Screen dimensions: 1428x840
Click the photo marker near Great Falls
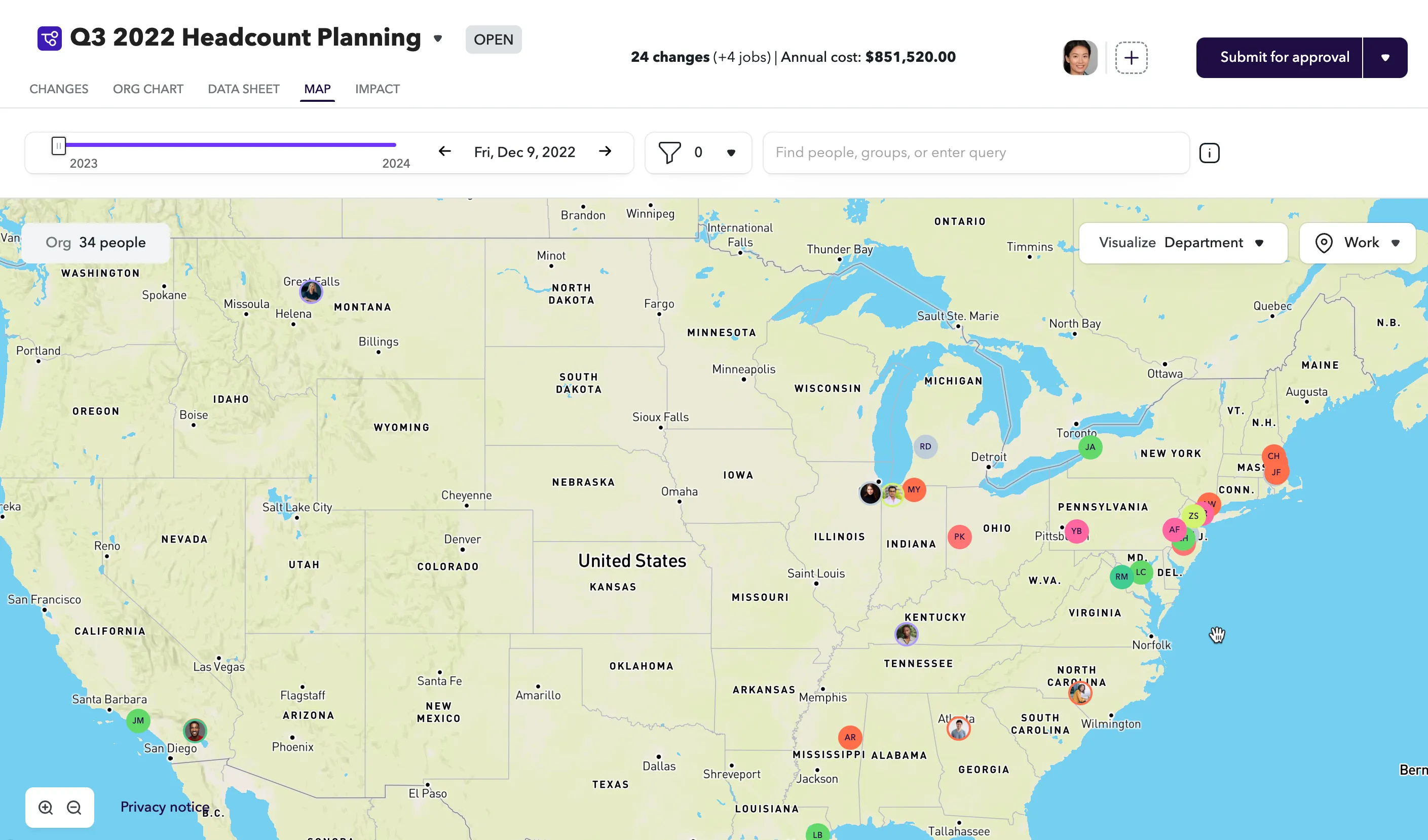click(311, 292)
